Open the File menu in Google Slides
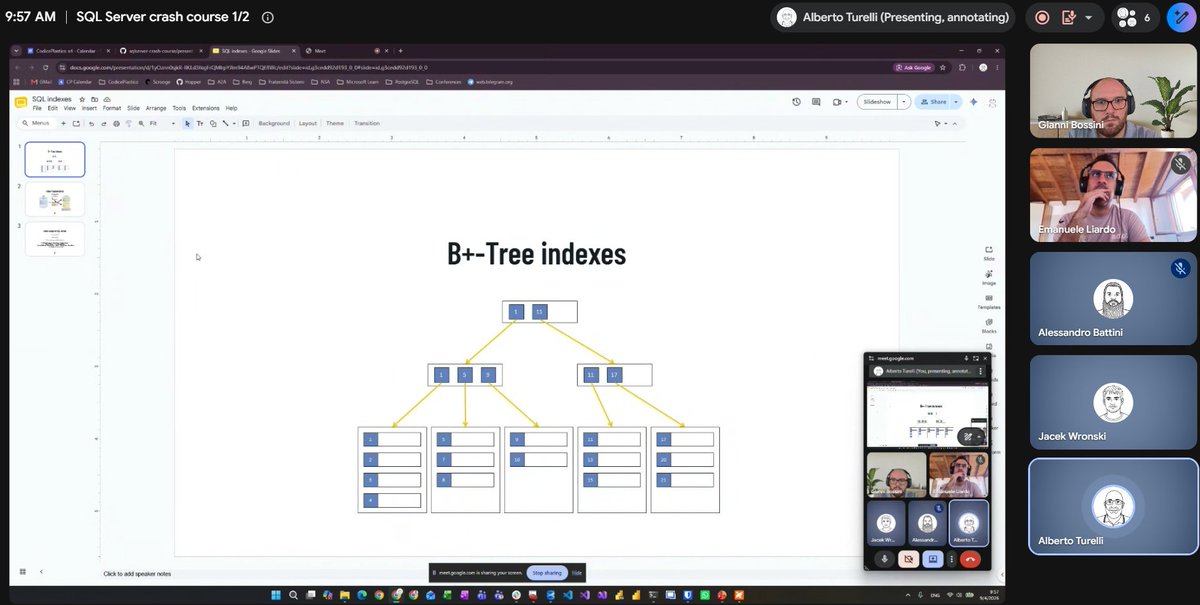Viewport: 1200px width, 605px height. pyautogui.click(x=37, y=108)
